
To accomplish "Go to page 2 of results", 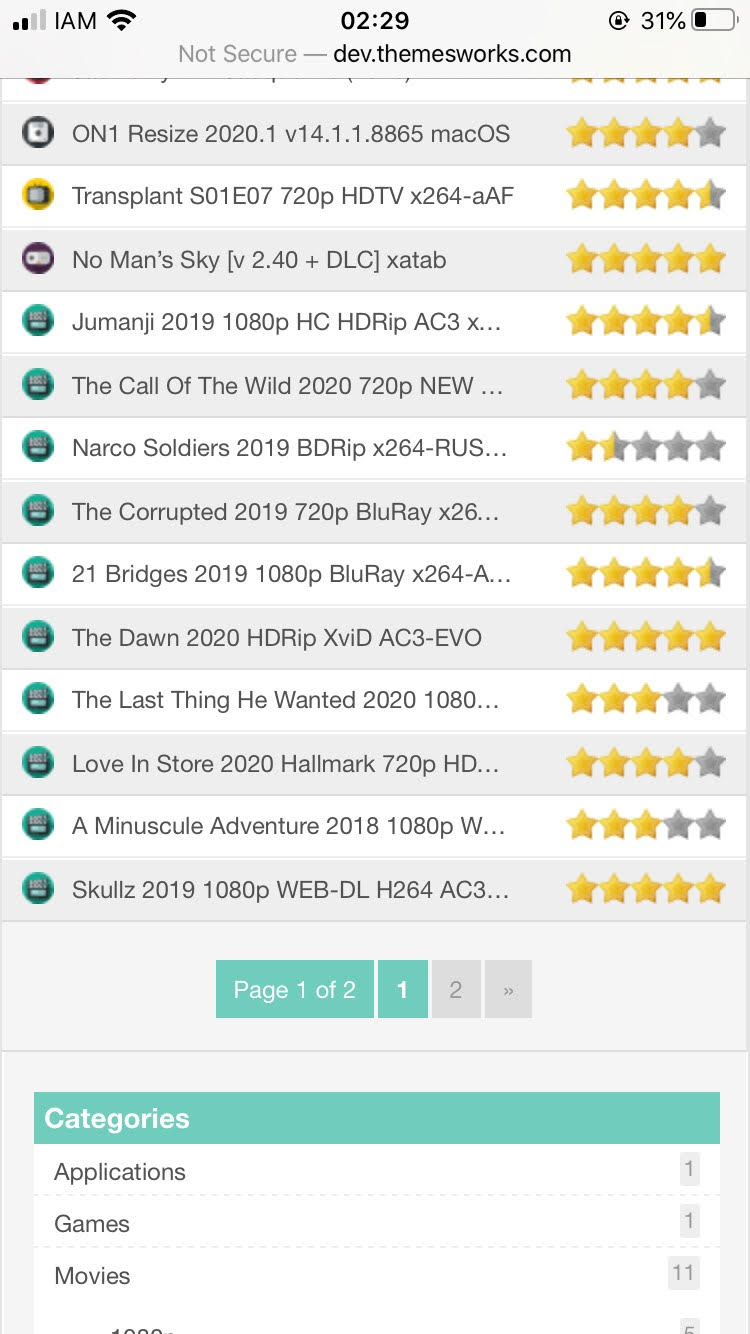I will pos(456,990).
